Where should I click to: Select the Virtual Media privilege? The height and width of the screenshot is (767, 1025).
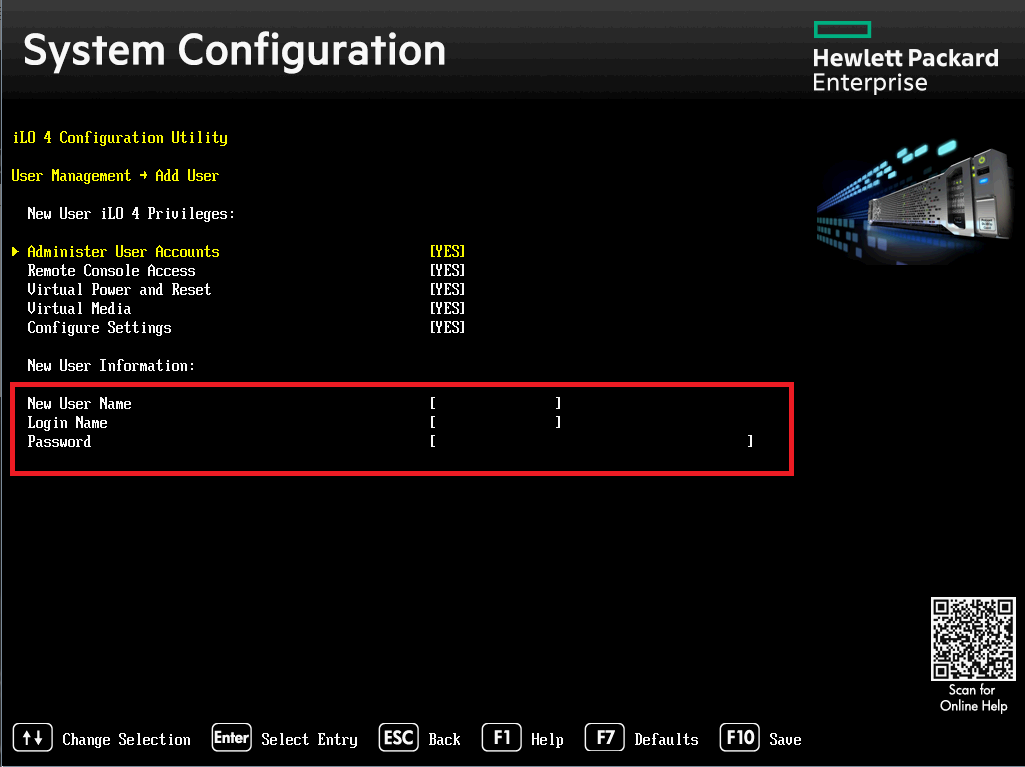click(79, 309)
